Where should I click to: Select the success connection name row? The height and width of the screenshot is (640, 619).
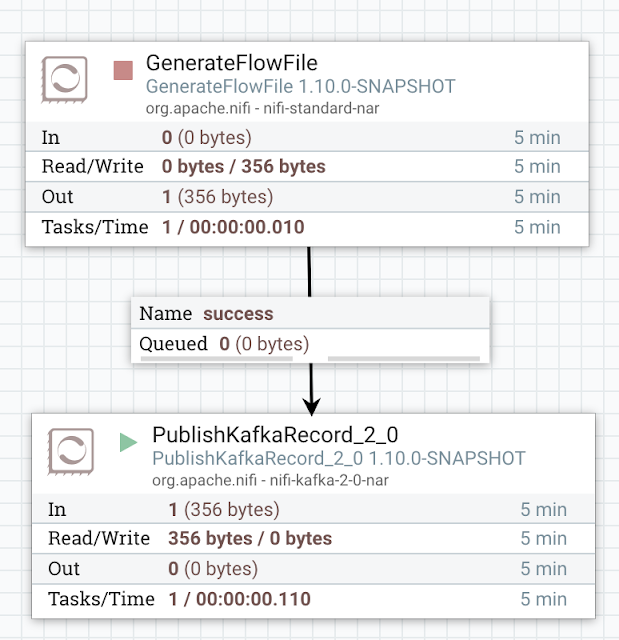[310, 313]
